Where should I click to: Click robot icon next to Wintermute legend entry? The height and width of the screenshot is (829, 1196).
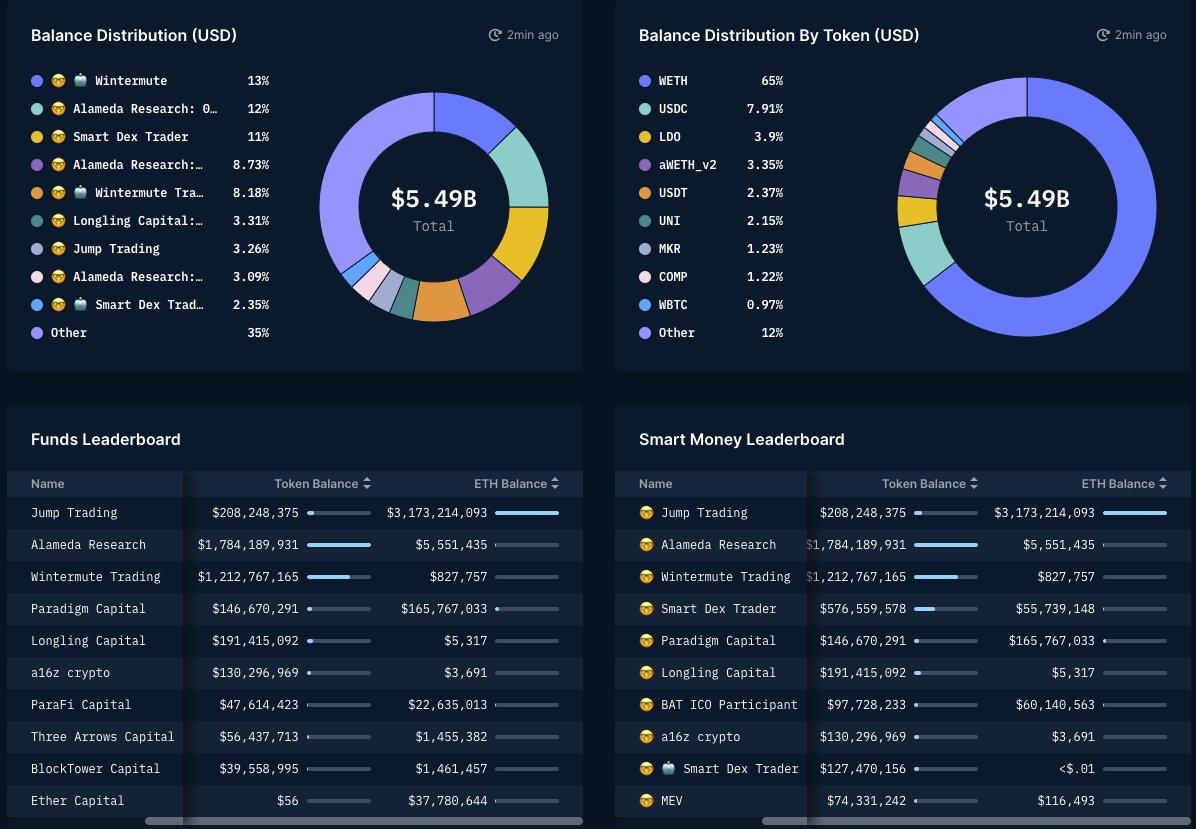(80, 80)
